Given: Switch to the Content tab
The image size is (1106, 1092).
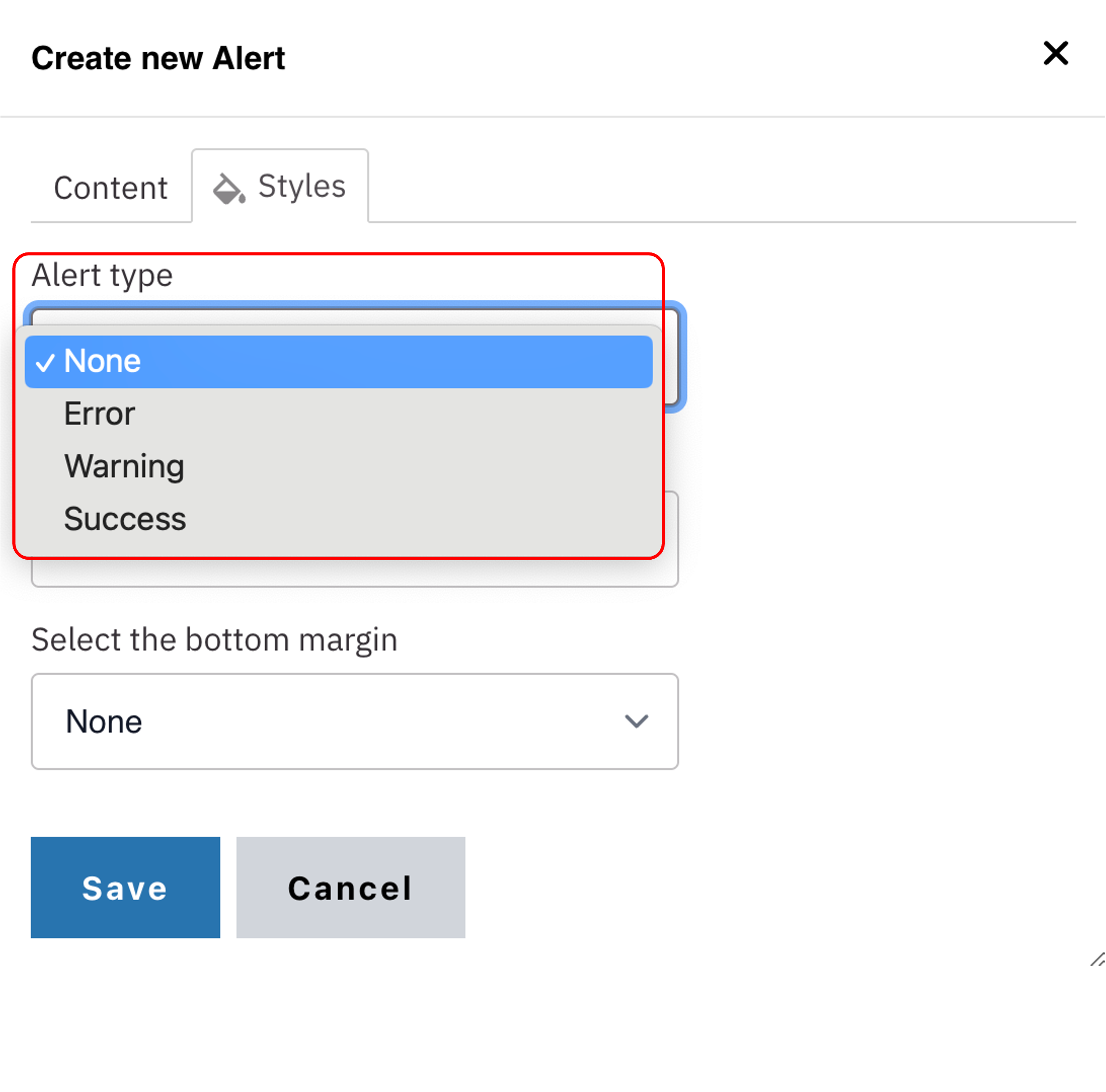Looking at the screenshot, I should tap(111, 188).
